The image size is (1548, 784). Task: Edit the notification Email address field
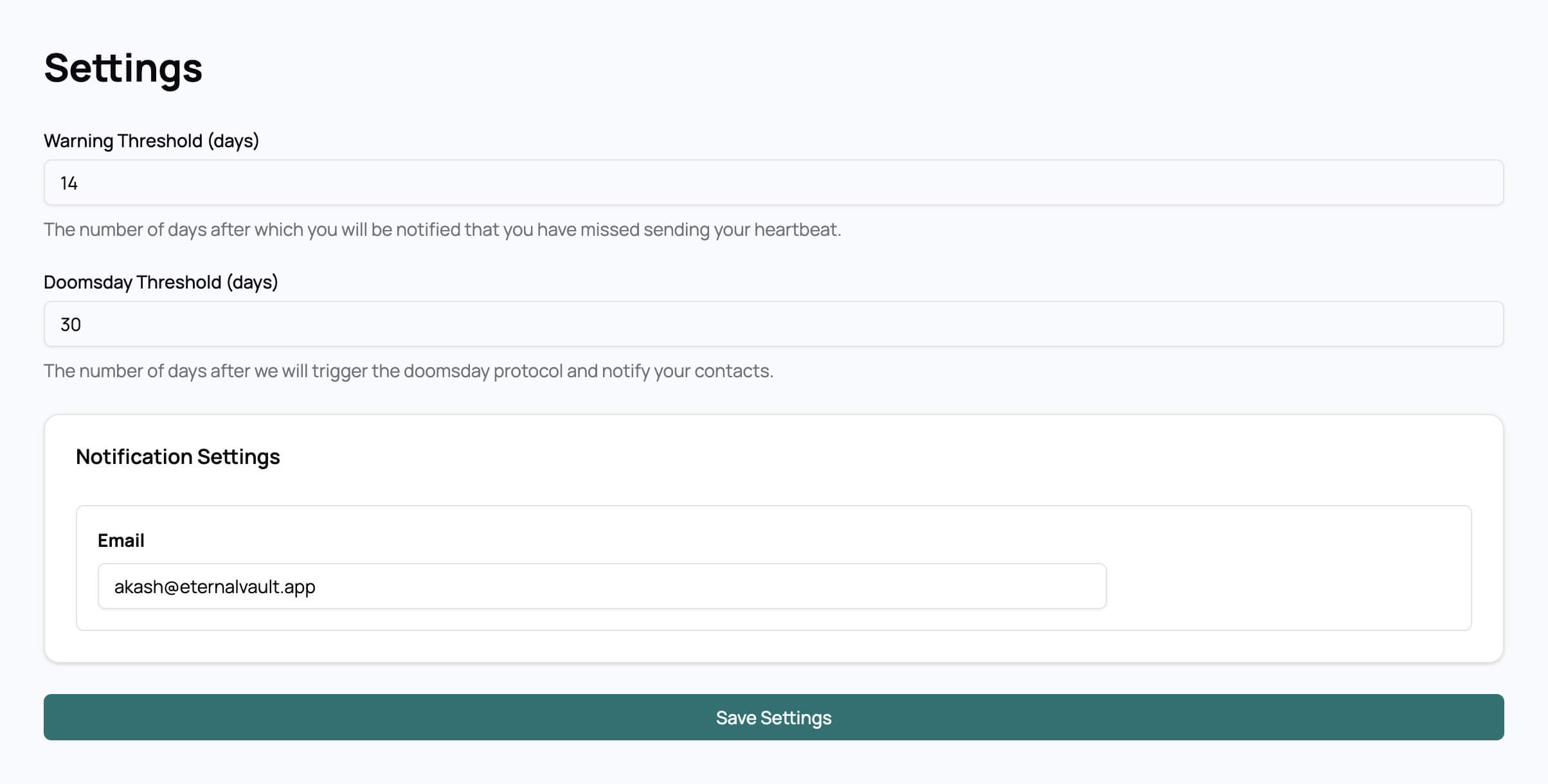coord(602,586)
